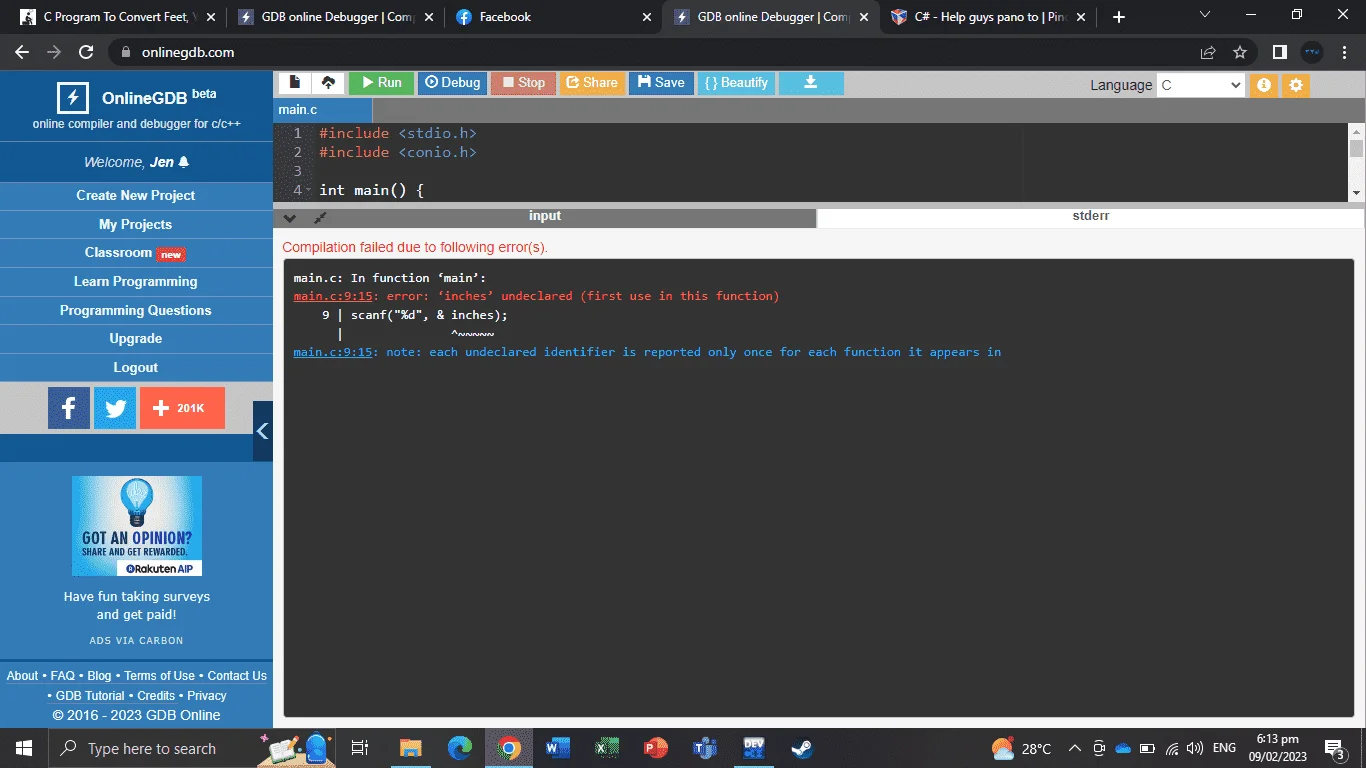
Task: Switch to the Facebook browser tab
Action: (x=553, y=17)
